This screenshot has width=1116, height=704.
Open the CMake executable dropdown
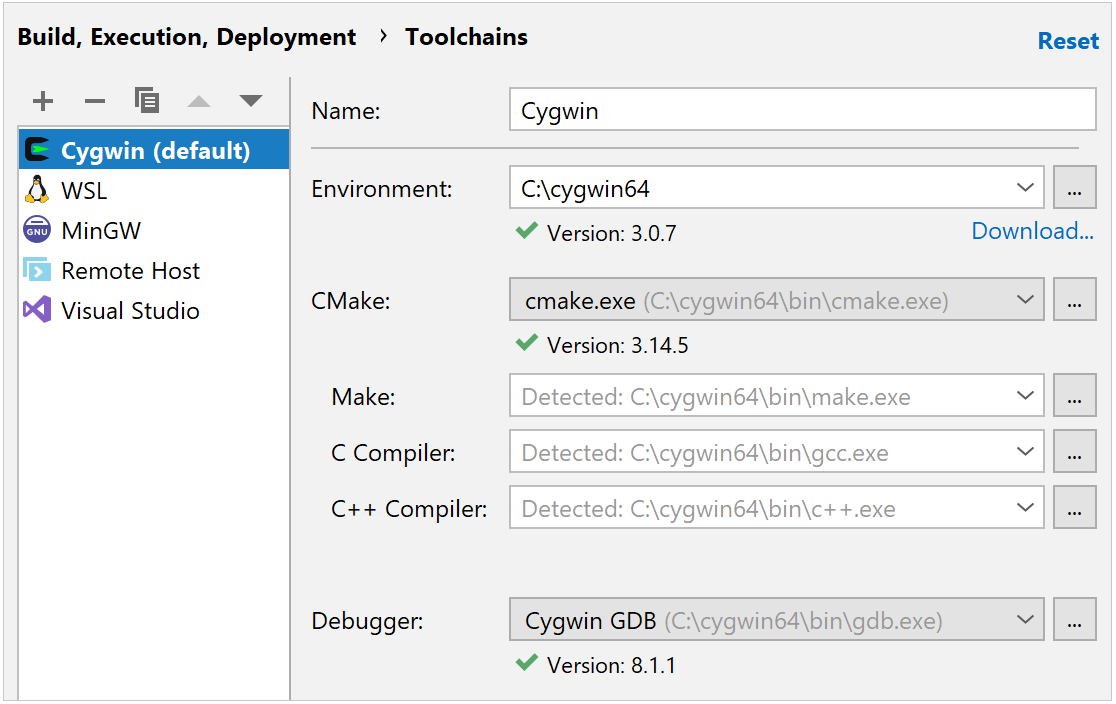(1024, 300)
